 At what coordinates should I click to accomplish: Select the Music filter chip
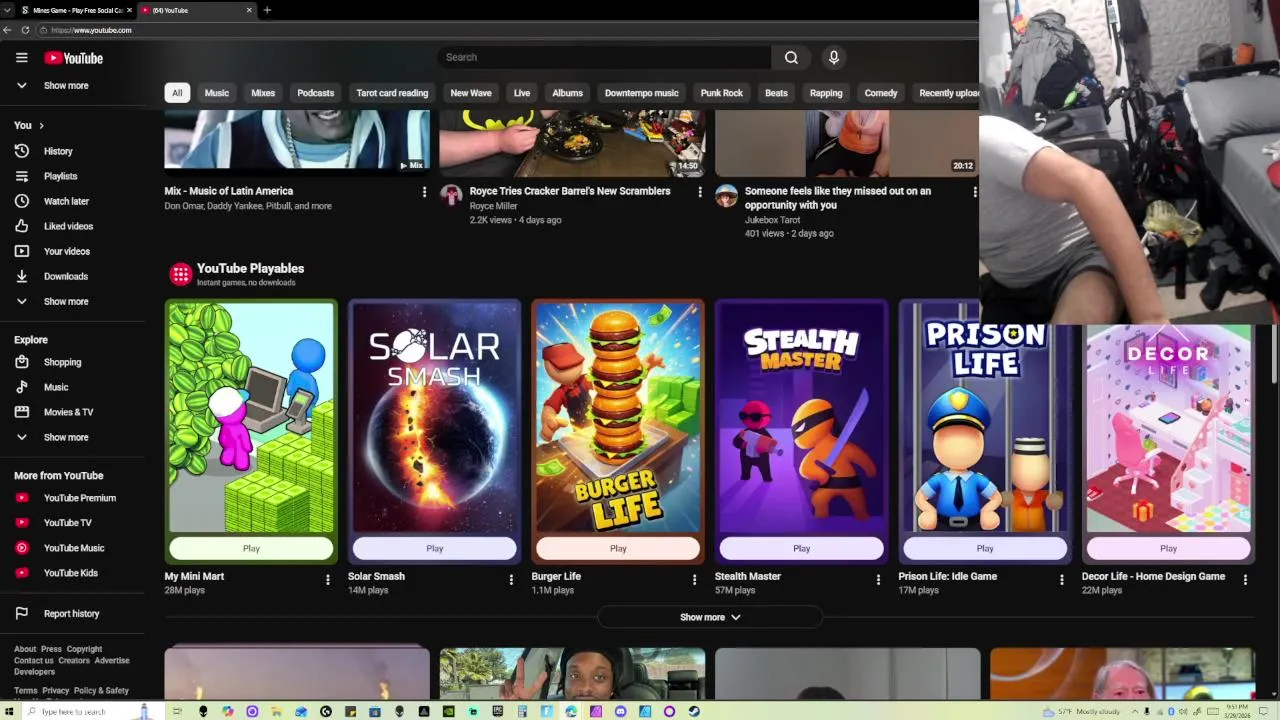(x=217, y=93)
